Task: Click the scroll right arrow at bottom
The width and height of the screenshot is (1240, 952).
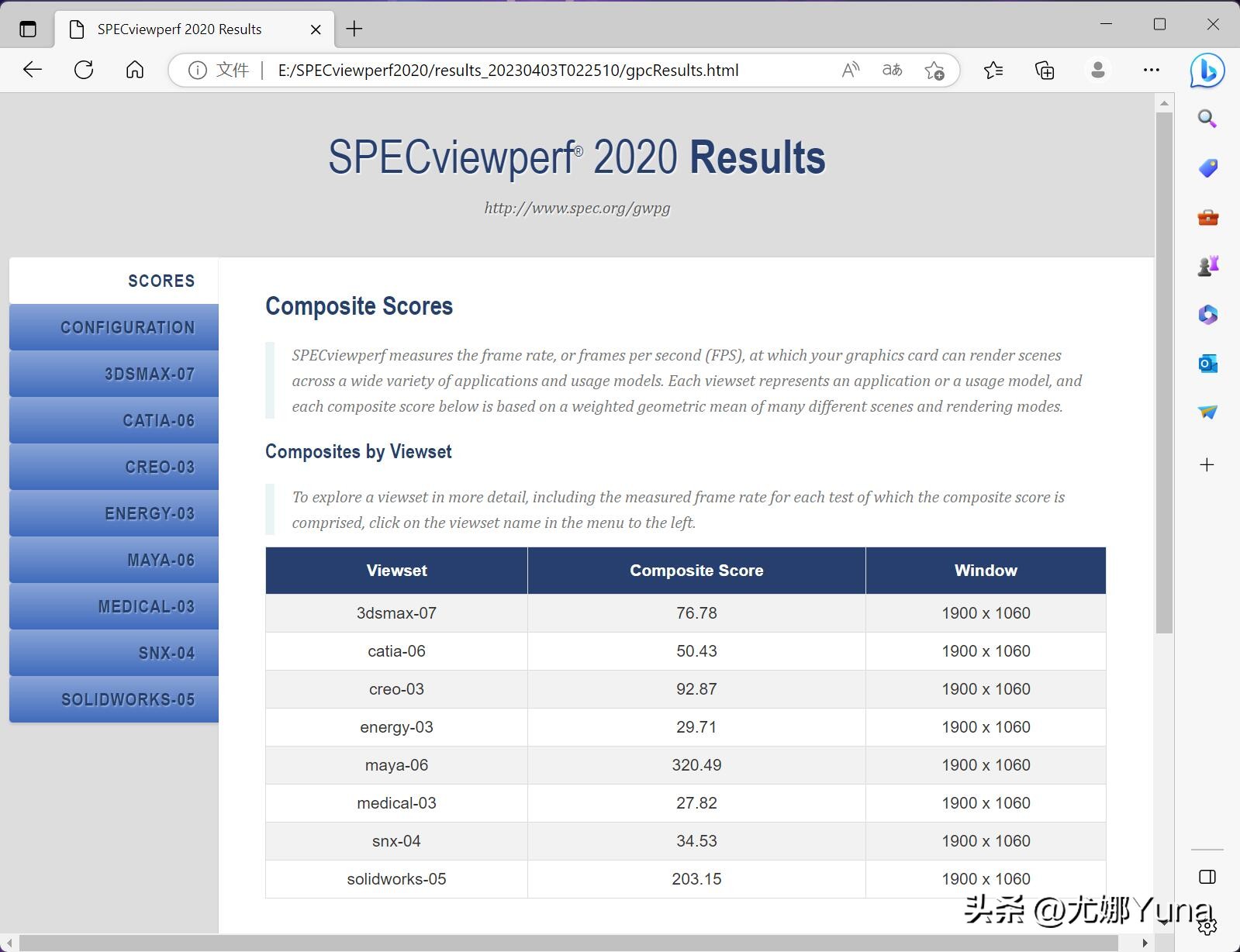Action: (1145, 943)
